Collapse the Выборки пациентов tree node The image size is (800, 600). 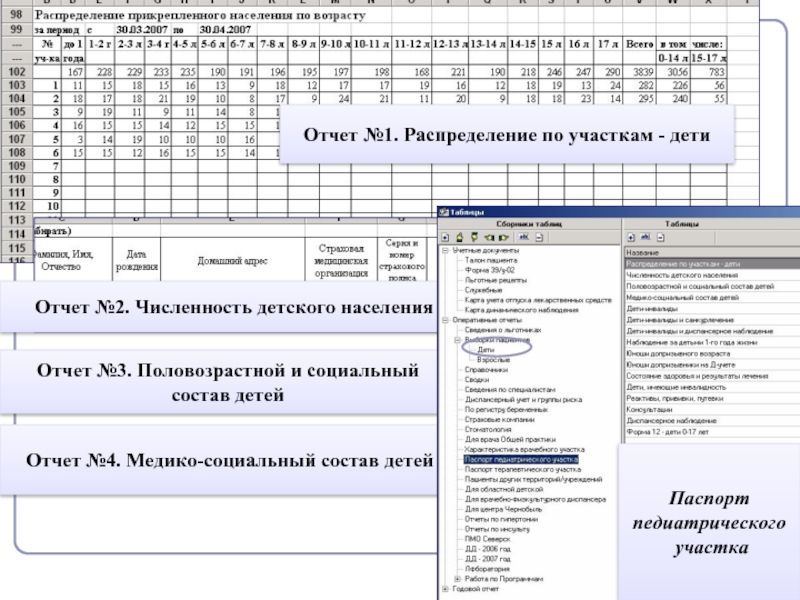[x=458, y=340]
